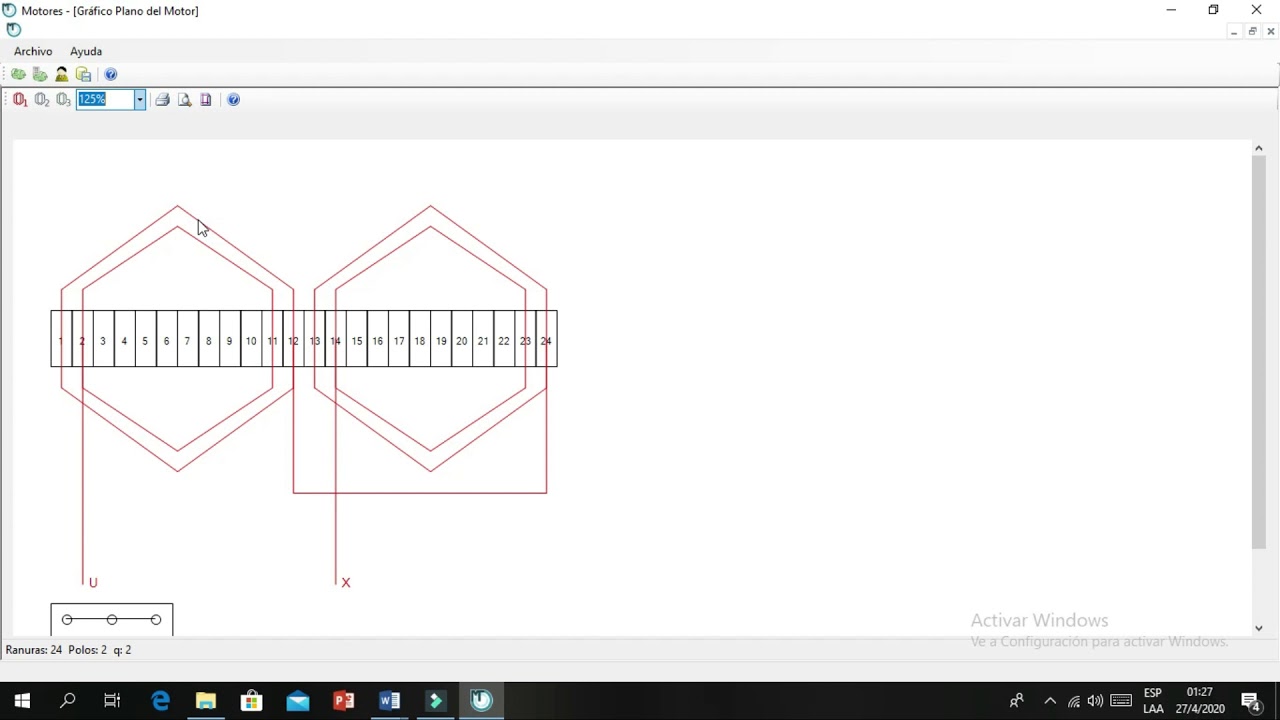Click the up arrow of the vertical scrollbar
The height and width of the screenshot is (720, 1280).
coord(1259,148)
